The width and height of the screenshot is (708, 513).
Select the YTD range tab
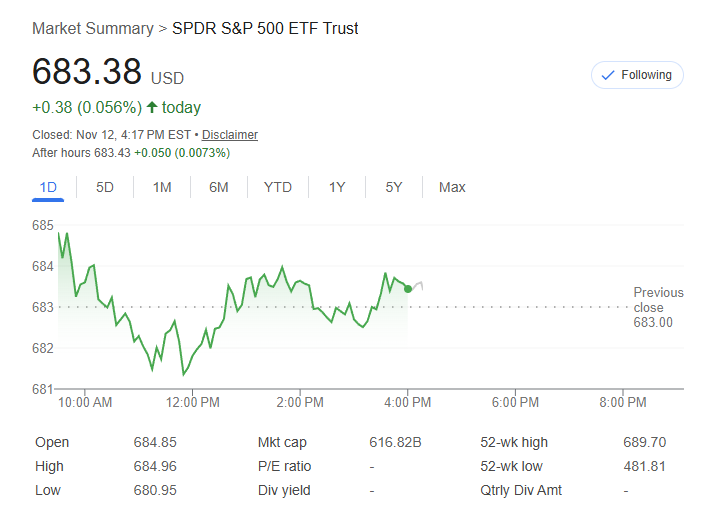278,187
